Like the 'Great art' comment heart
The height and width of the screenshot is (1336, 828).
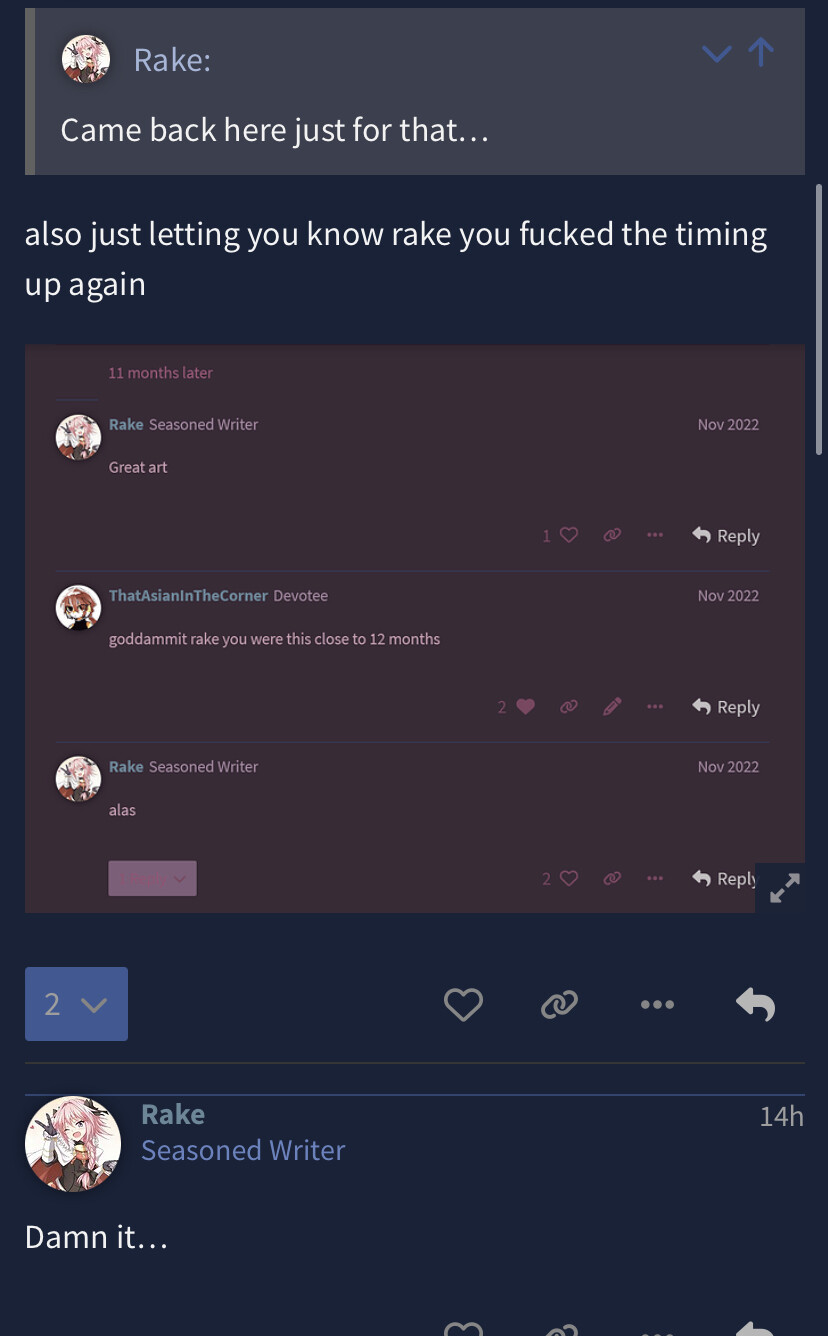pyautogui.click(x=569, y=535)
